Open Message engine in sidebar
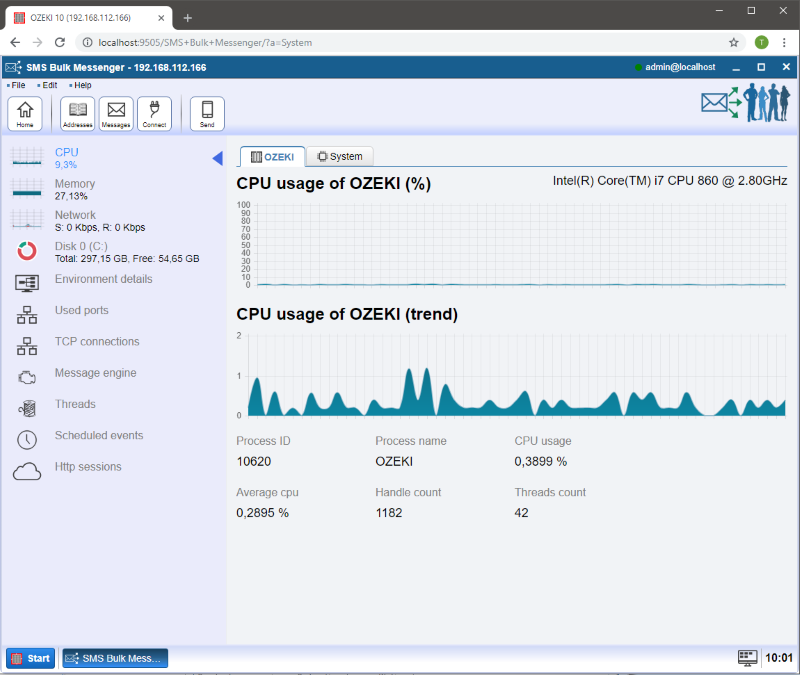This screenshot has height=675, width=800. click(95, 373)
